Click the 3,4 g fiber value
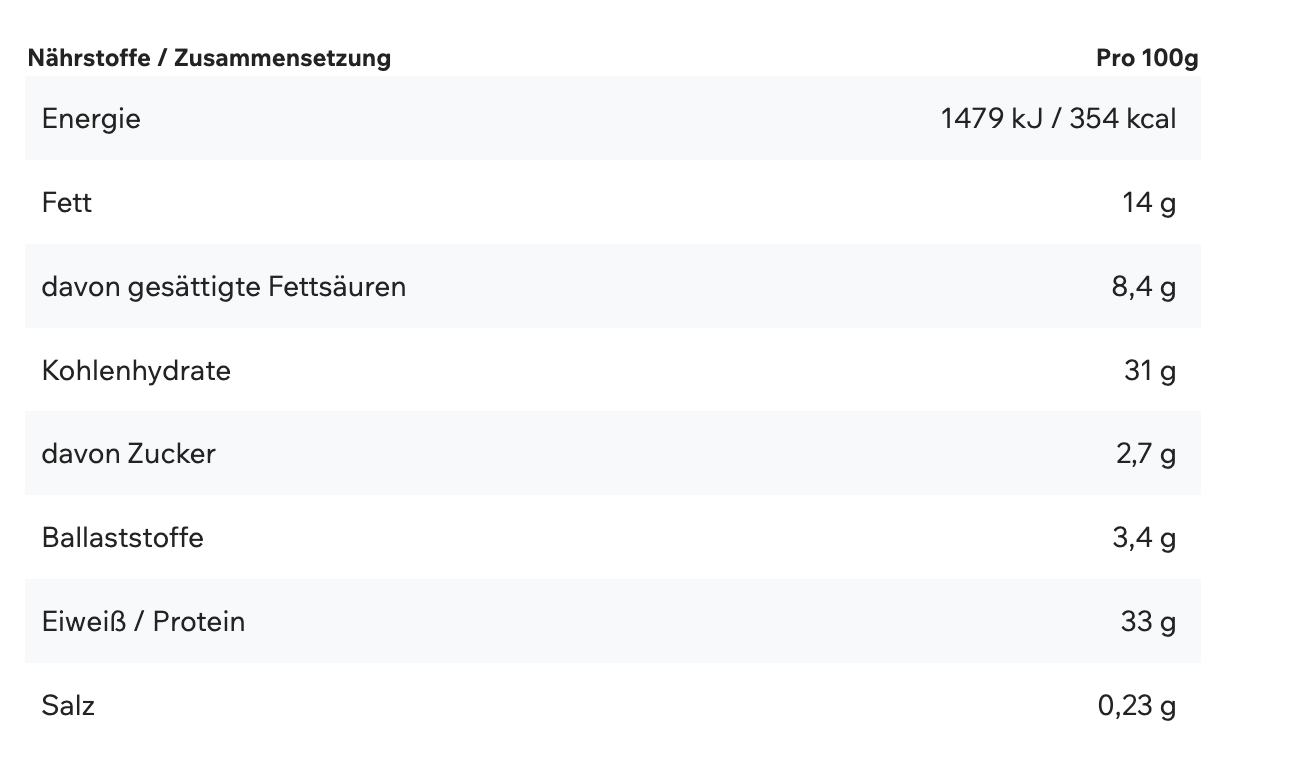Screen dimensions: 1314x764 [1144, 538]
